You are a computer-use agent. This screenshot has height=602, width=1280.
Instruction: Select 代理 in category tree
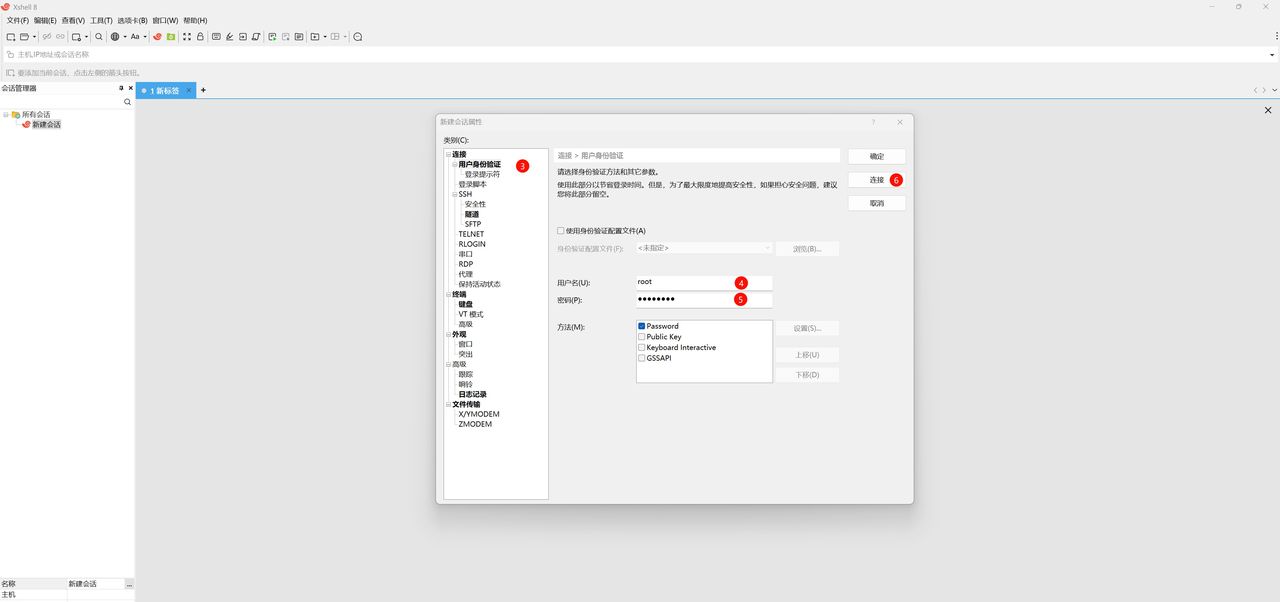pos(465,274)
